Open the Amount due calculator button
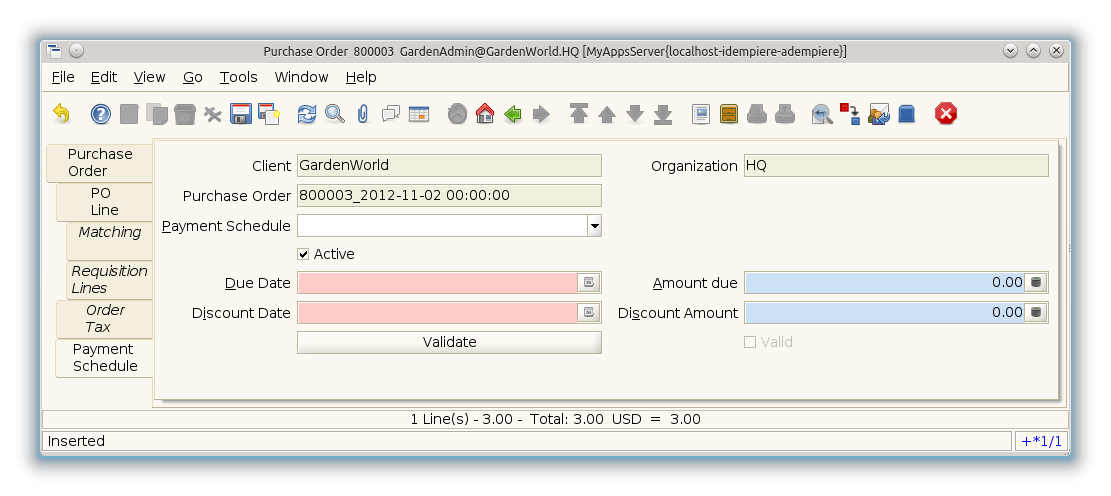 pyautogui.click(x=1036, y=283)
